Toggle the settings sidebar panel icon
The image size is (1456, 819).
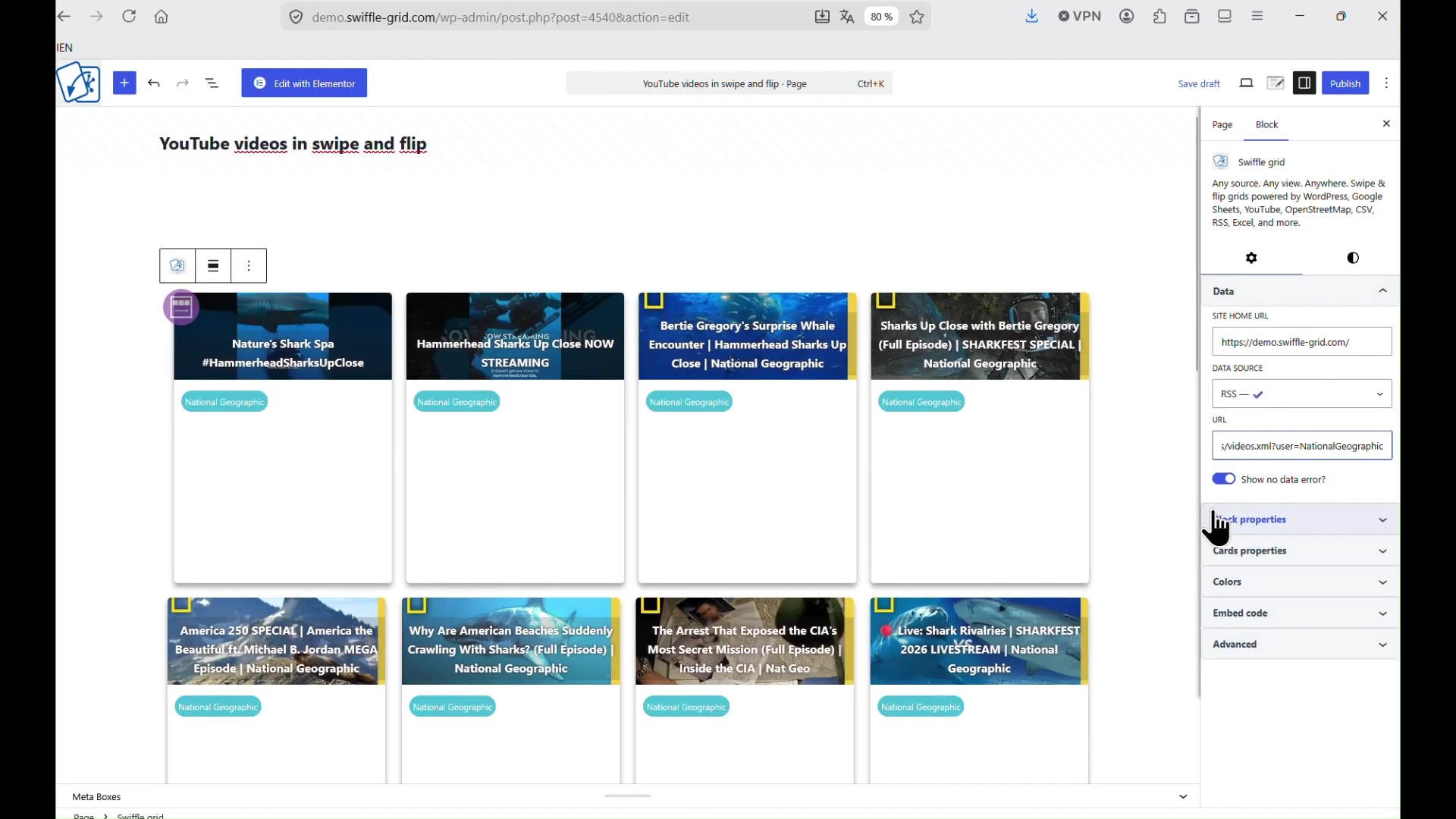1304,83
